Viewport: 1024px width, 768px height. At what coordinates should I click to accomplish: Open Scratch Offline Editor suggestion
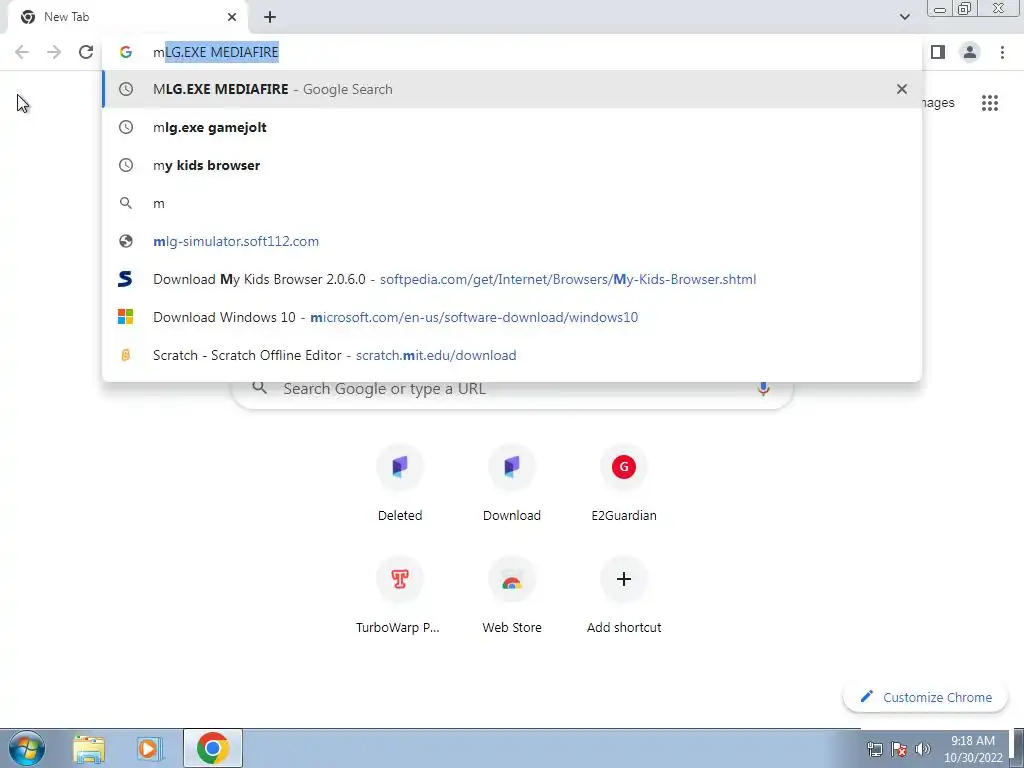pos(512,355)
